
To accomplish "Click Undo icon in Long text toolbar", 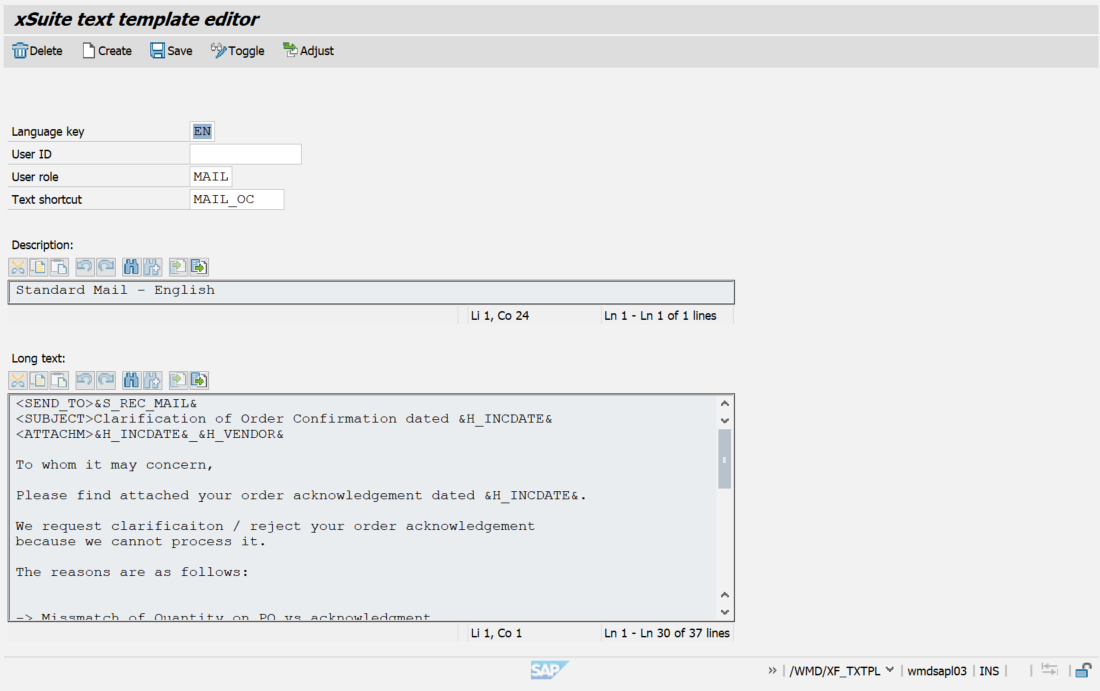I will click(x=85, y=380).
